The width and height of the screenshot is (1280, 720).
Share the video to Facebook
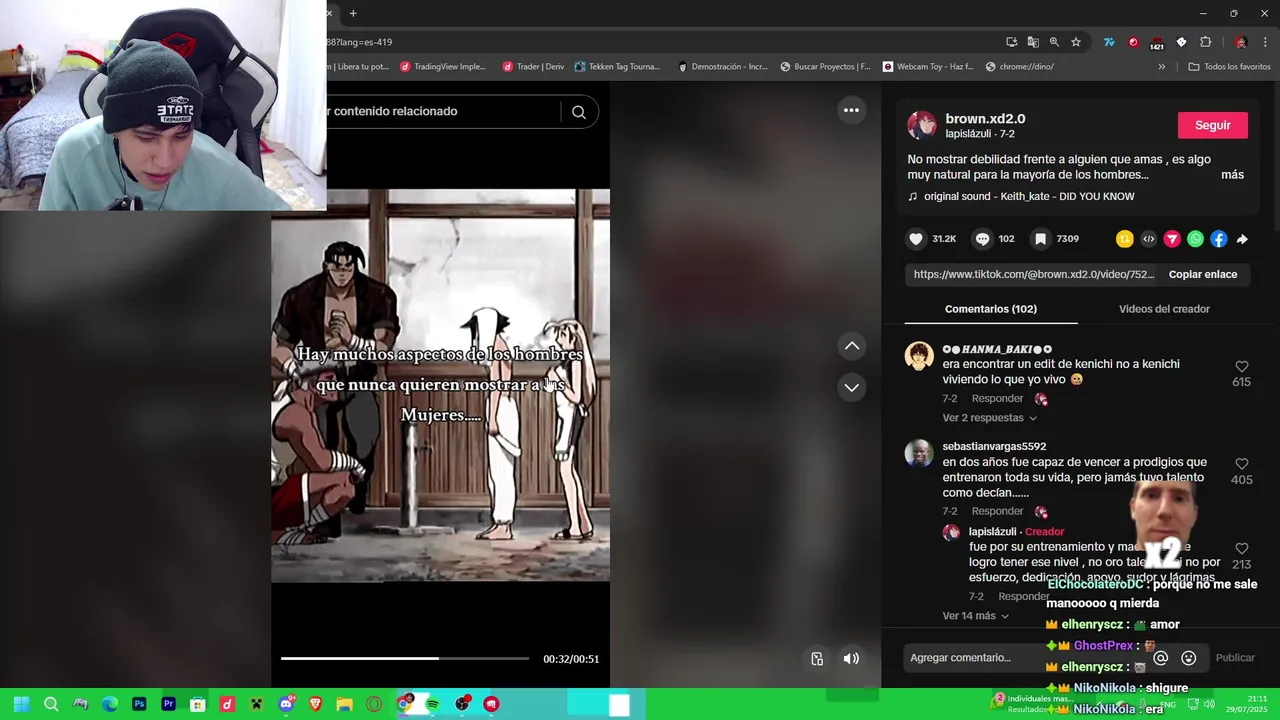(1218, 239)
